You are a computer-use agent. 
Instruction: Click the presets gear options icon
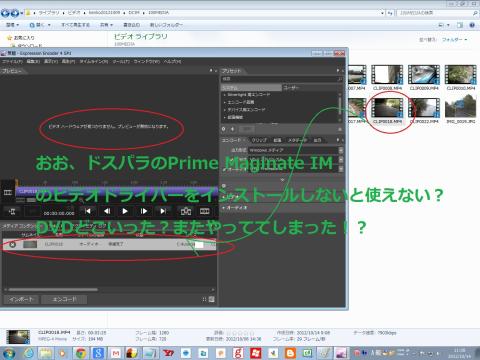[224, 129]
